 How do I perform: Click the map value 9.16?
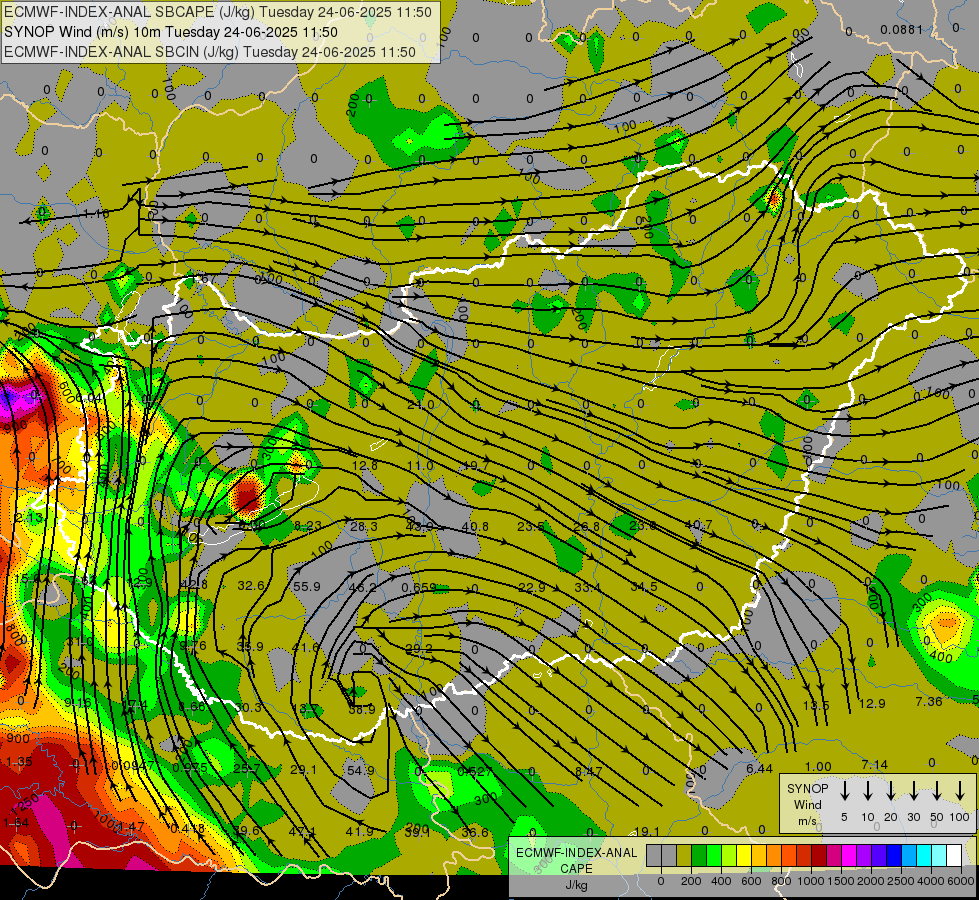point(78,703)
